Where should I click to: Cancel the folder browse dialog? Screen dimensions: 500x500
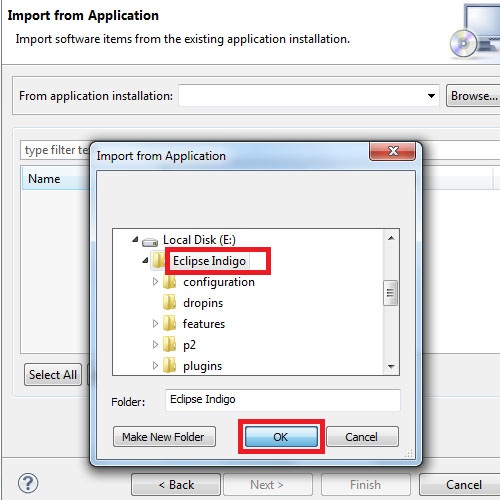click(x=362, y=437)
